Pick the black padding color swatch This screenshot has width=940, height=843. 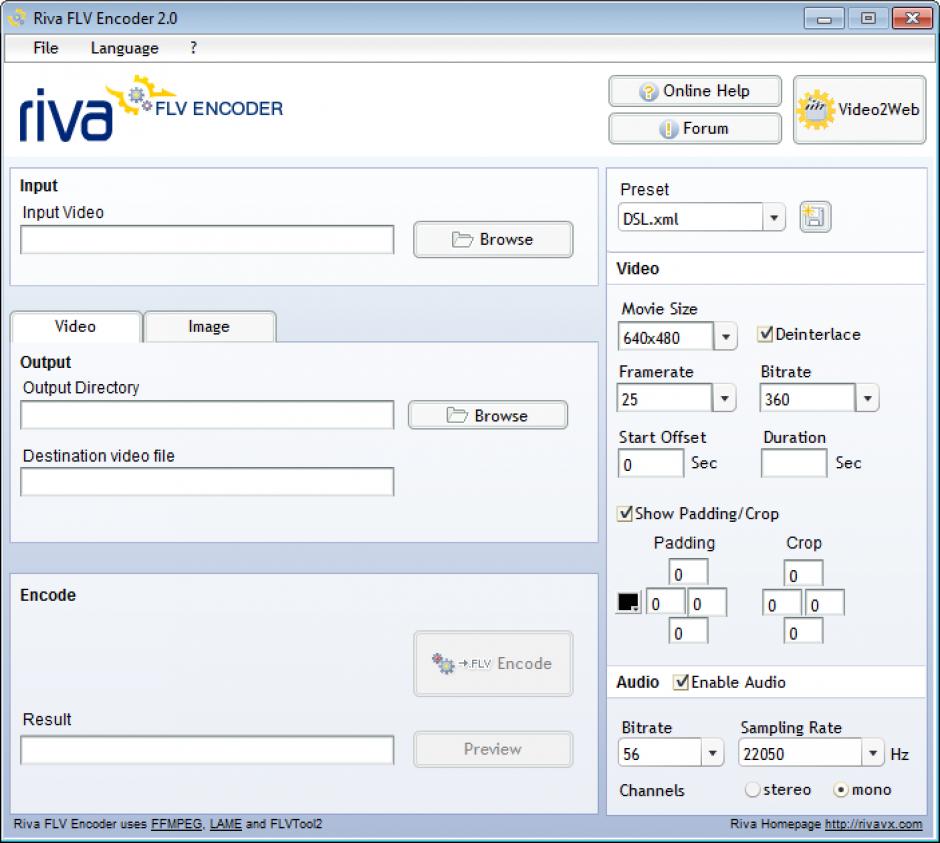pyautogui.click(x=629, y=602)
